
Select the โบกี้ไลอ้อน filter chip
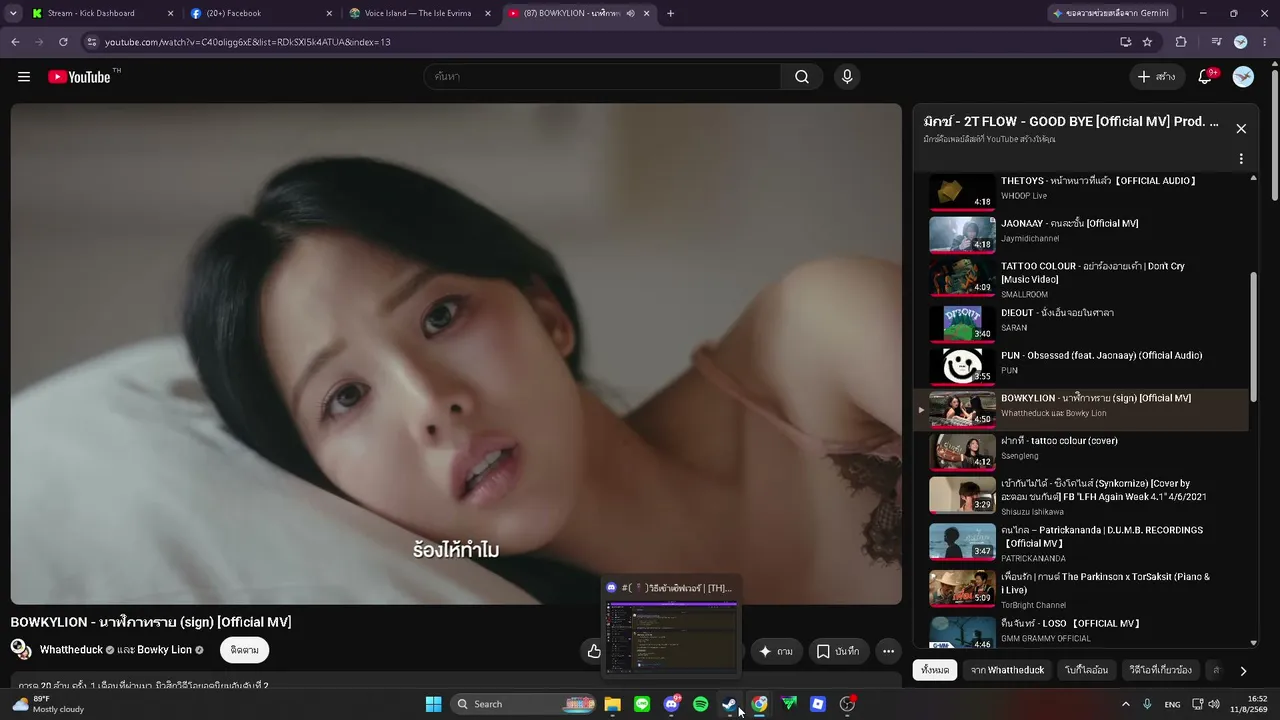(x=1086, y=670)
